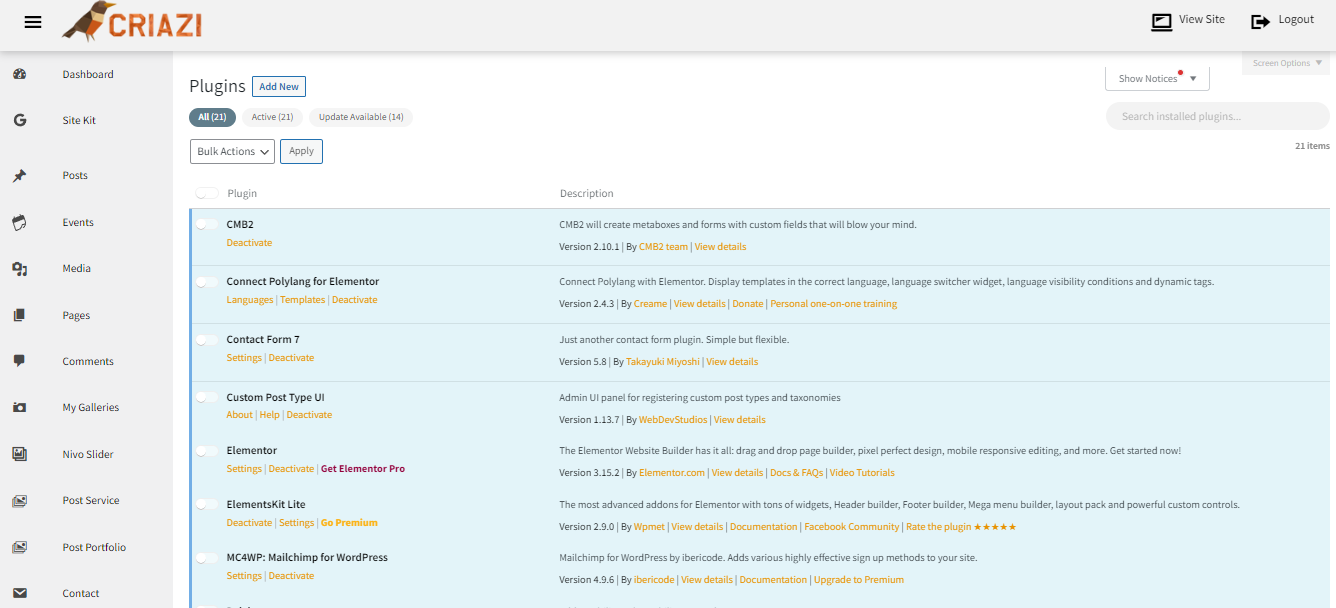Click the Contact envelope icon

pos(19,593)
